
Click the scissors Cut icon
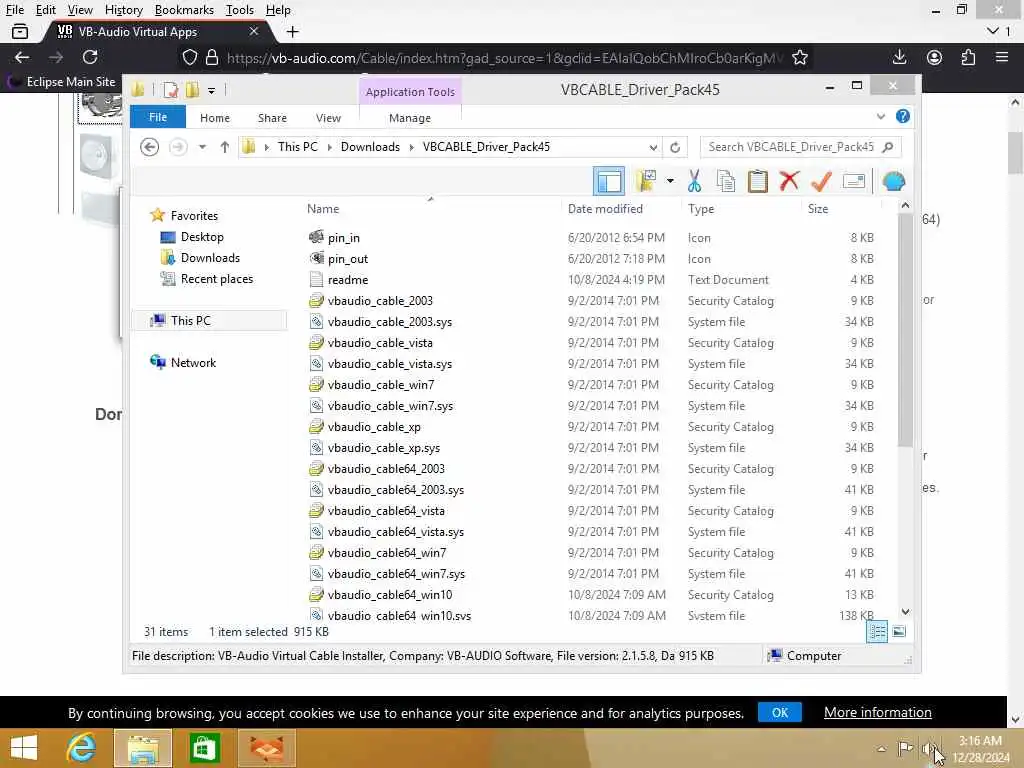(694, 181)
